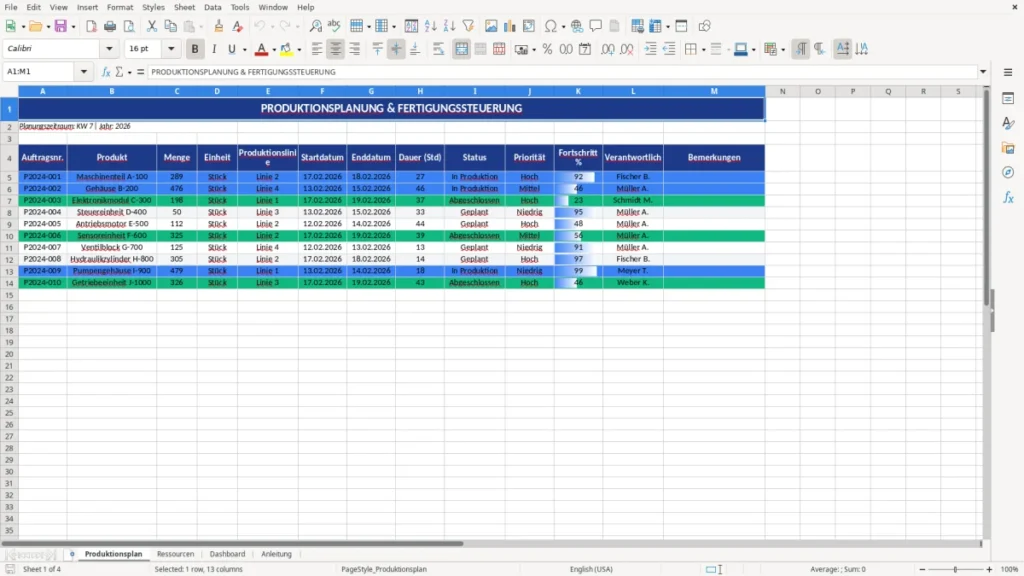Apply the red font color swatch
This screenshot has height=576, width=1024.
261,49
